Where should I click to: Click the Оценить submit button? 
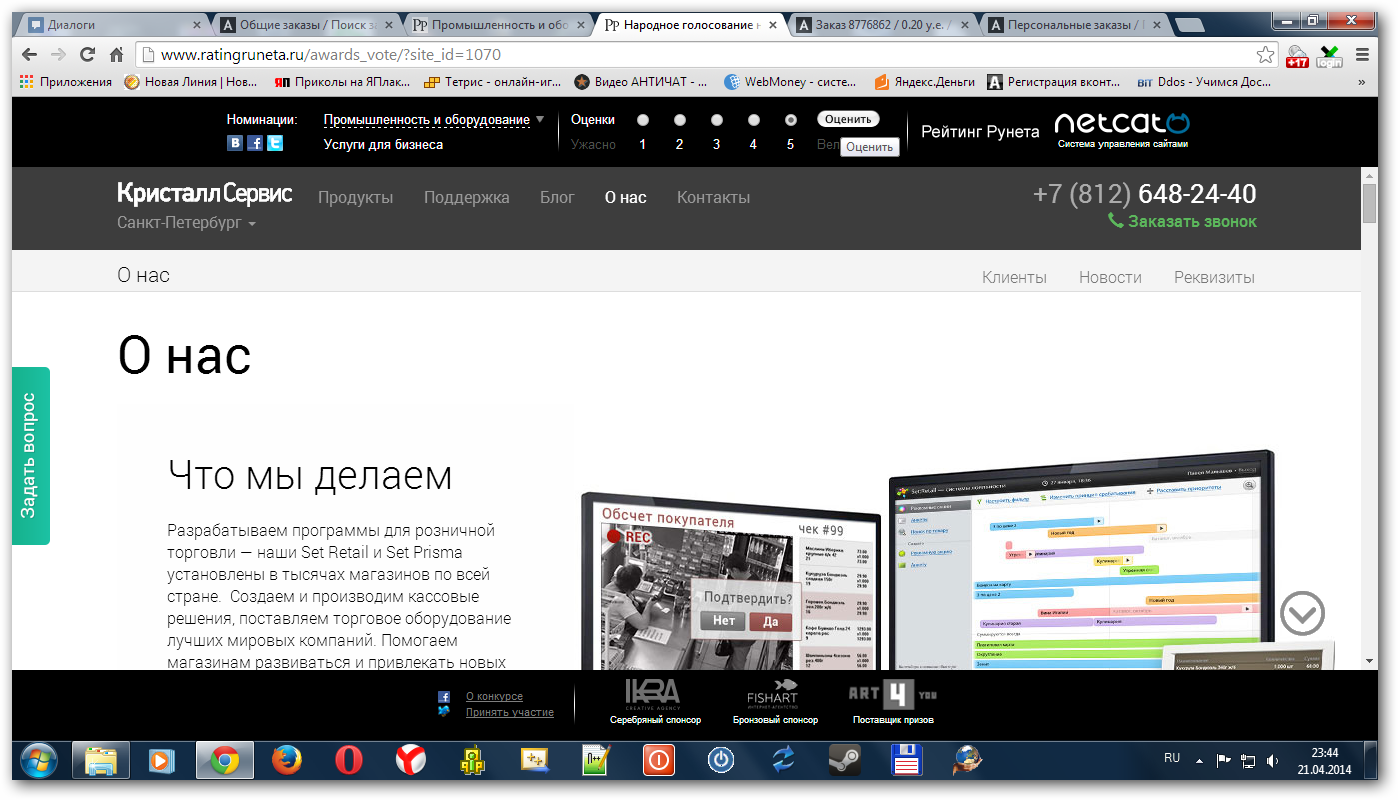coord(848,119)
